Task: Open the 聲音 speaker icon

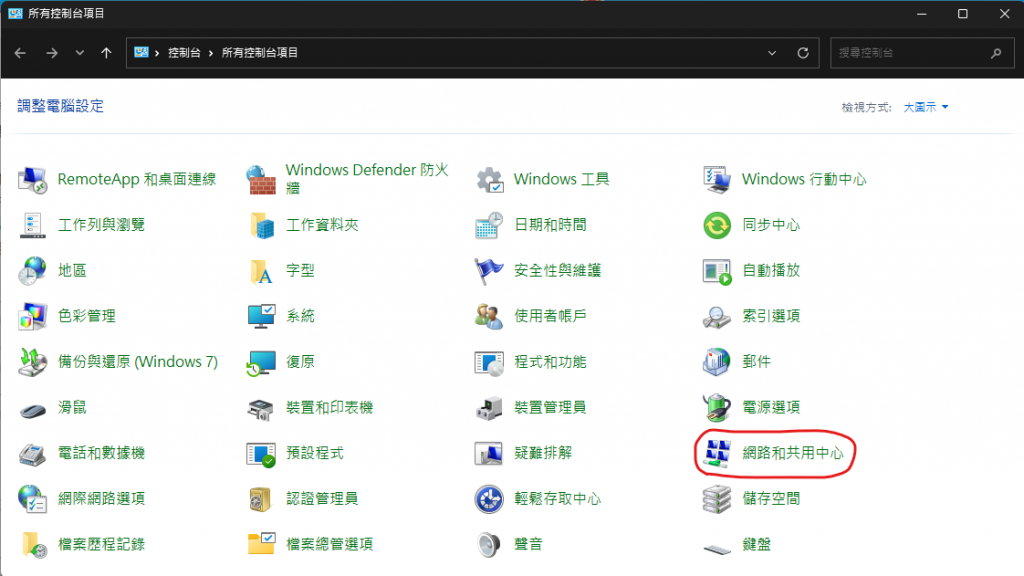Action: [489, 545]
